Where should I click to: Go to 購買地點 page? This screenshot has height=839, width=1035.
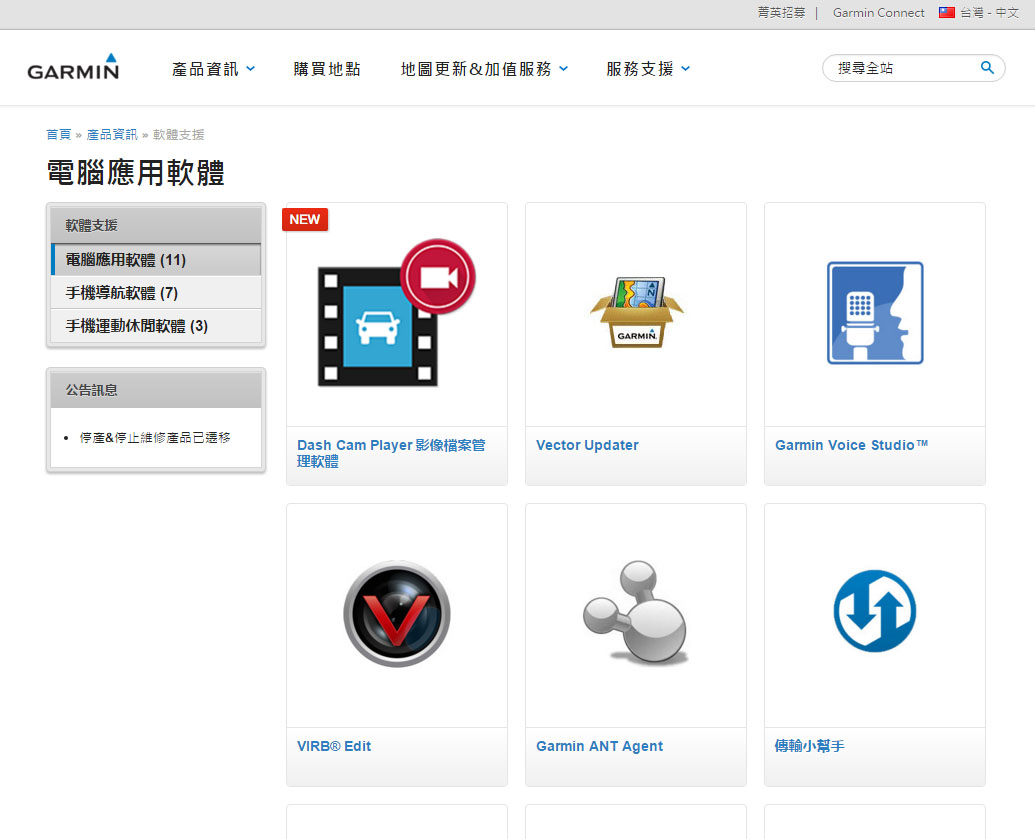coord(327,69)
